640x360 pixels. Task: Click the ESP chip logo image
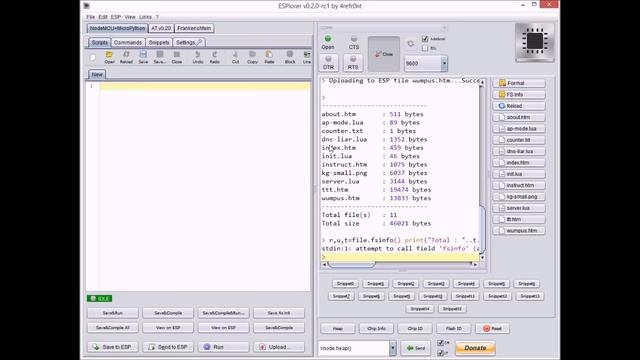[x=535, y=42]
